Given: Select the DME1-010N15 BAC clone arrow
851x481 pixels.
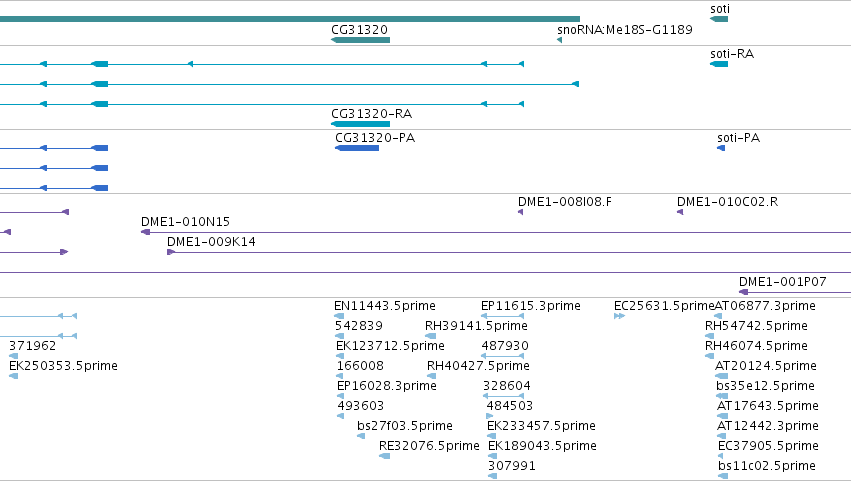Looking at the screenshot, I should (x=145, y=232).
